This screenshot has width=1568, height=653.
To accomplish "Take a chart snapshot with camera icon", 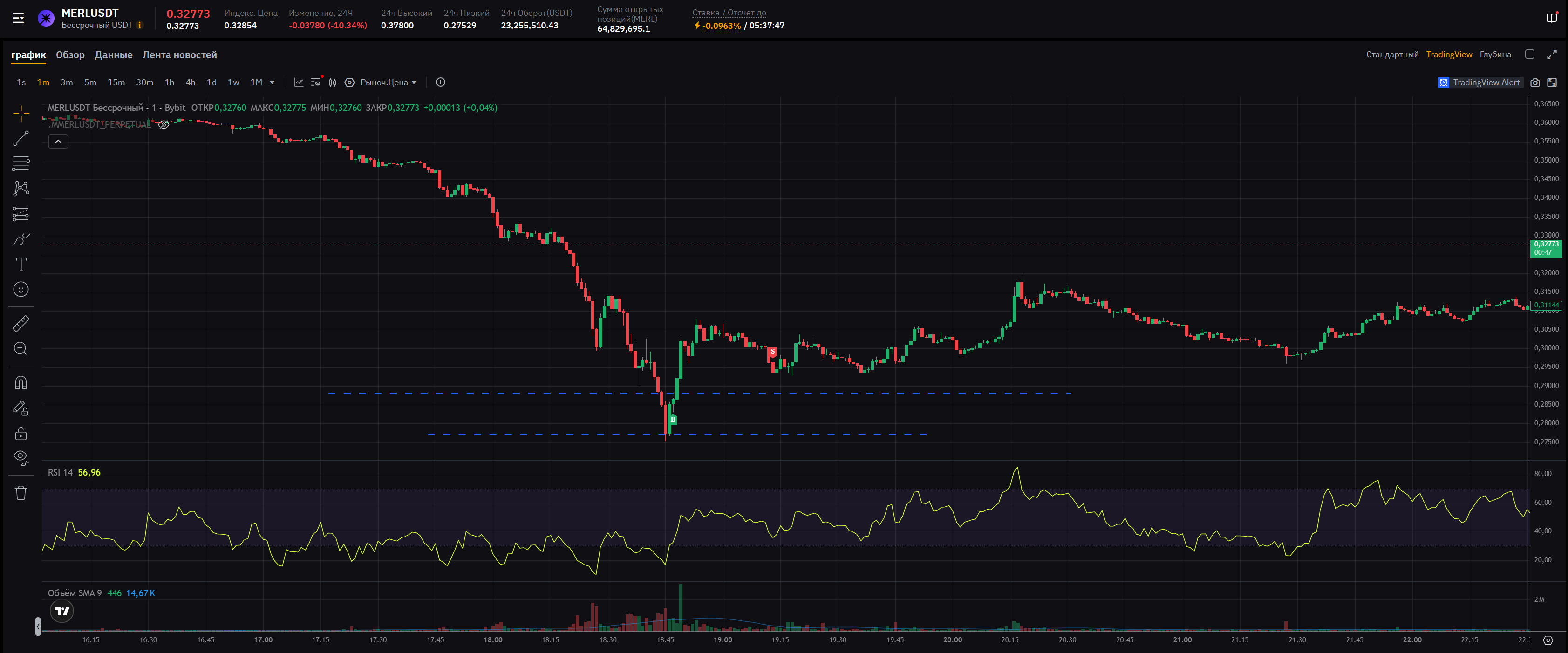I will tap(1534, 82).
